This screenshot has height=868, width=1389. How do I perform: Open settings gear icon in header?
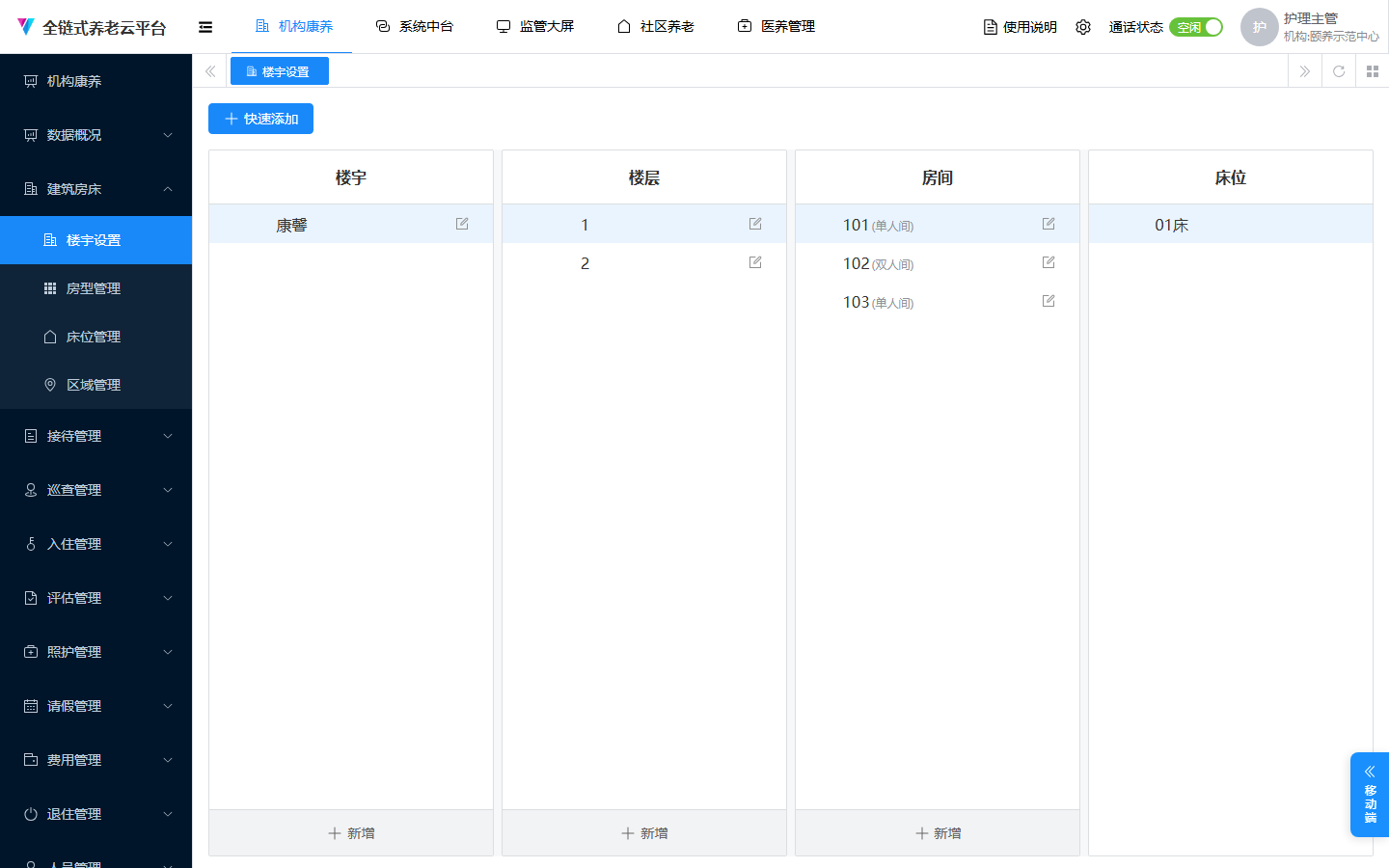[x=1083, y=27]
